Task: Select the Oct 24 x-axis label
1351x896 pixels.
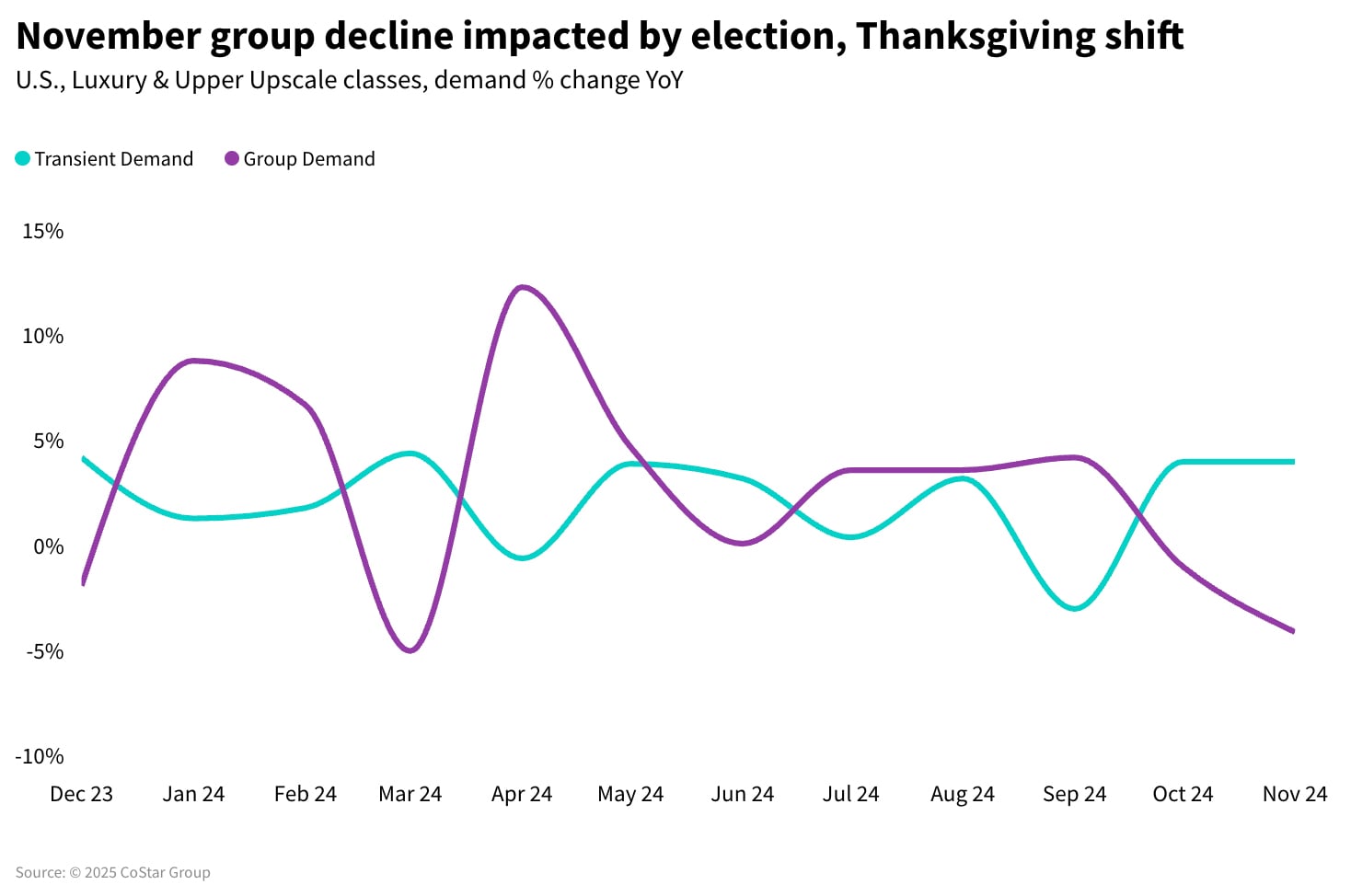Action: pyautogui.click(x=1183, y=794)
